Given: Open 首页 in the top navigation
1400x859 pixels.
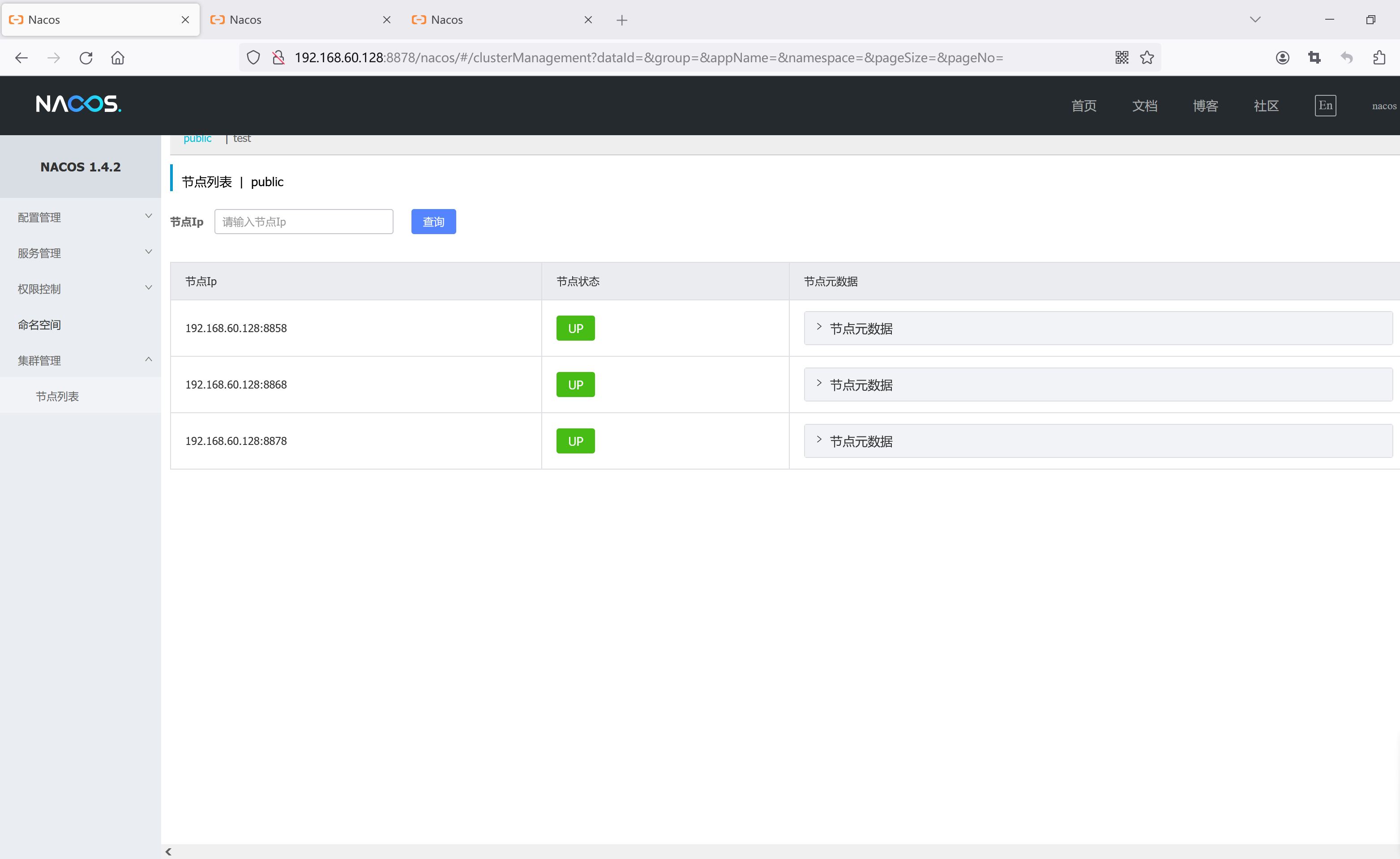Looking at the screenshot, I should [1084, 106].
